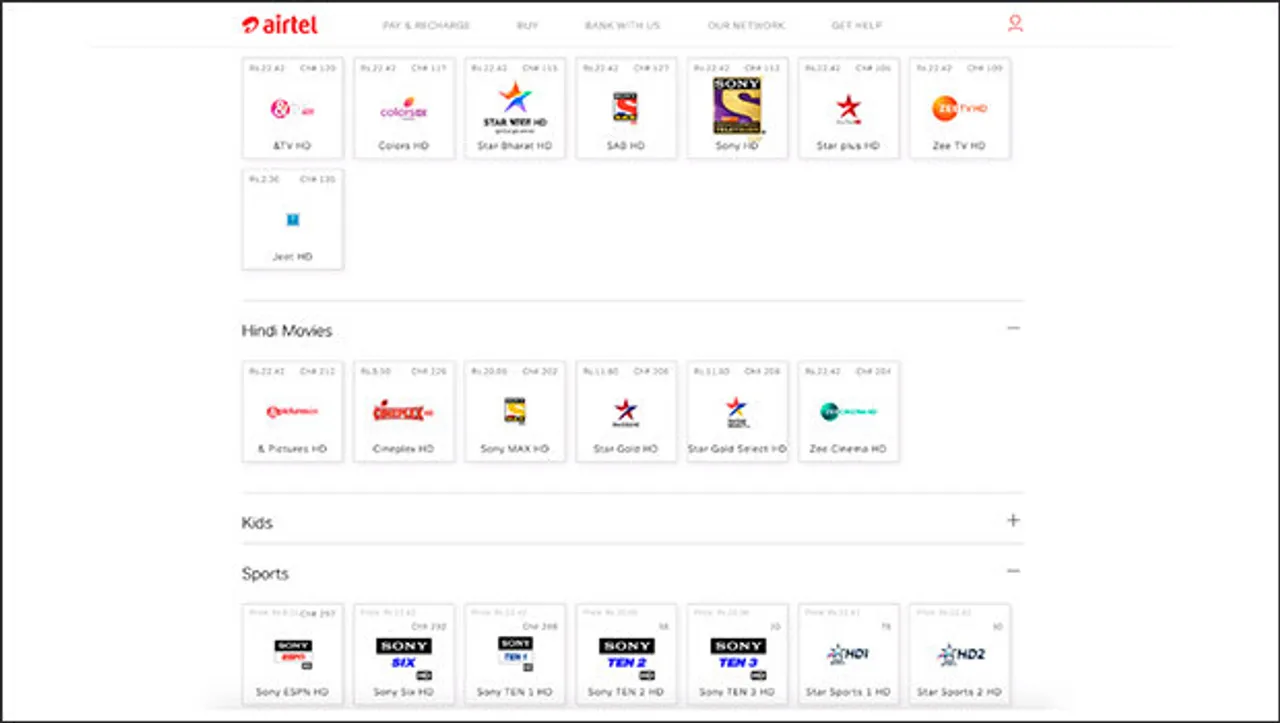This screenshot has width=1280, height=723.
Task: Click the Hindi Movies section heading
Action: tap(287, 331)
